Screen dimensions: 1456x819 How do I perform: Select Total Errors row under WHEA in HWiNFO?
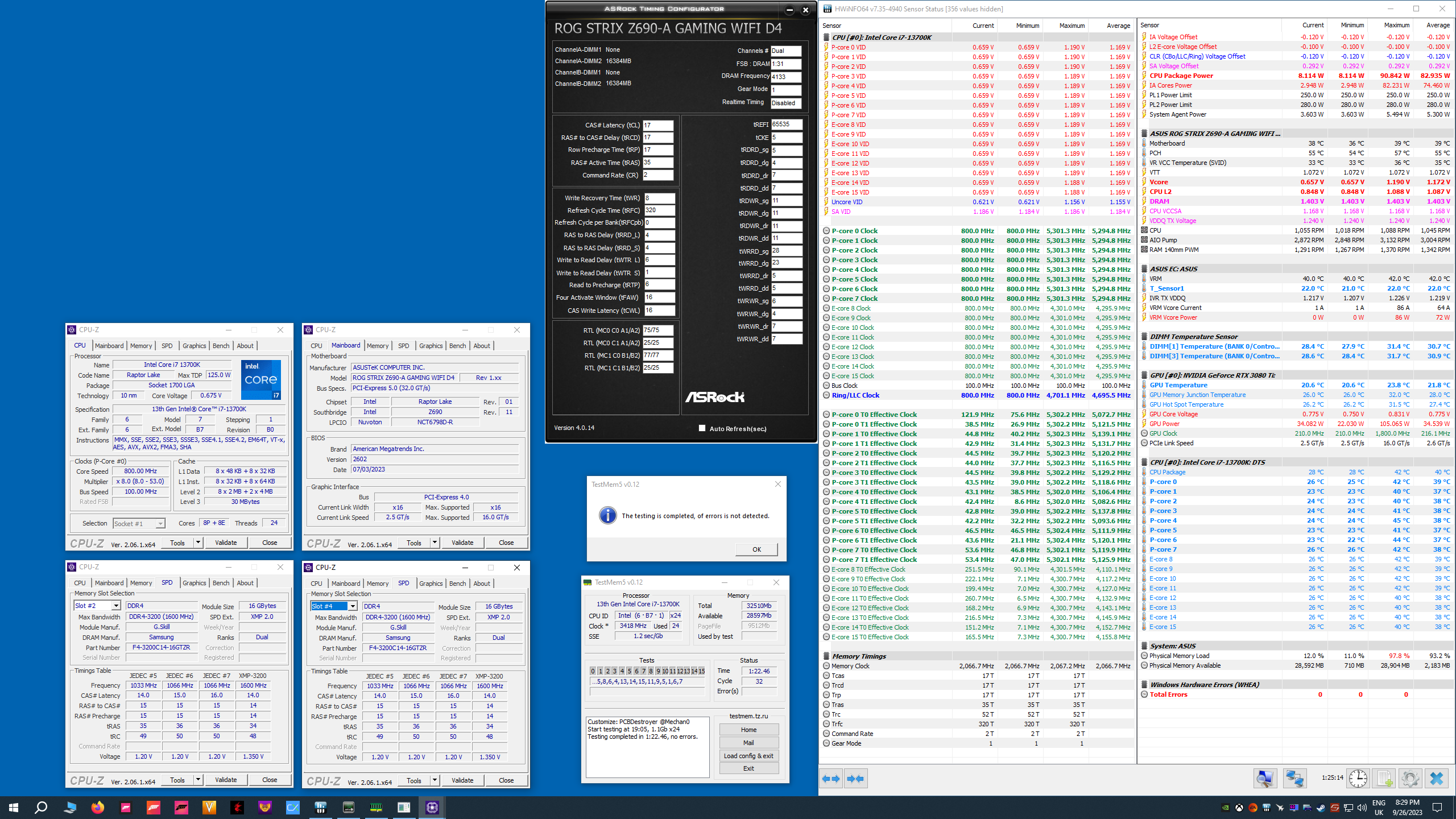coord(1297,694)
